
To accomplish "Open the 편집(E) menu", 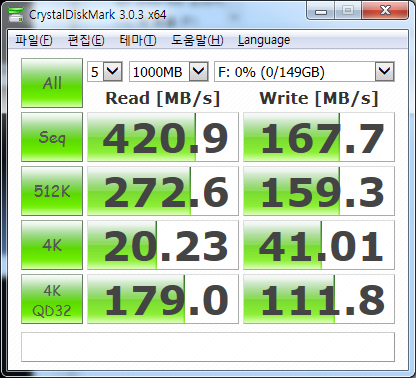I will [86, 40].
